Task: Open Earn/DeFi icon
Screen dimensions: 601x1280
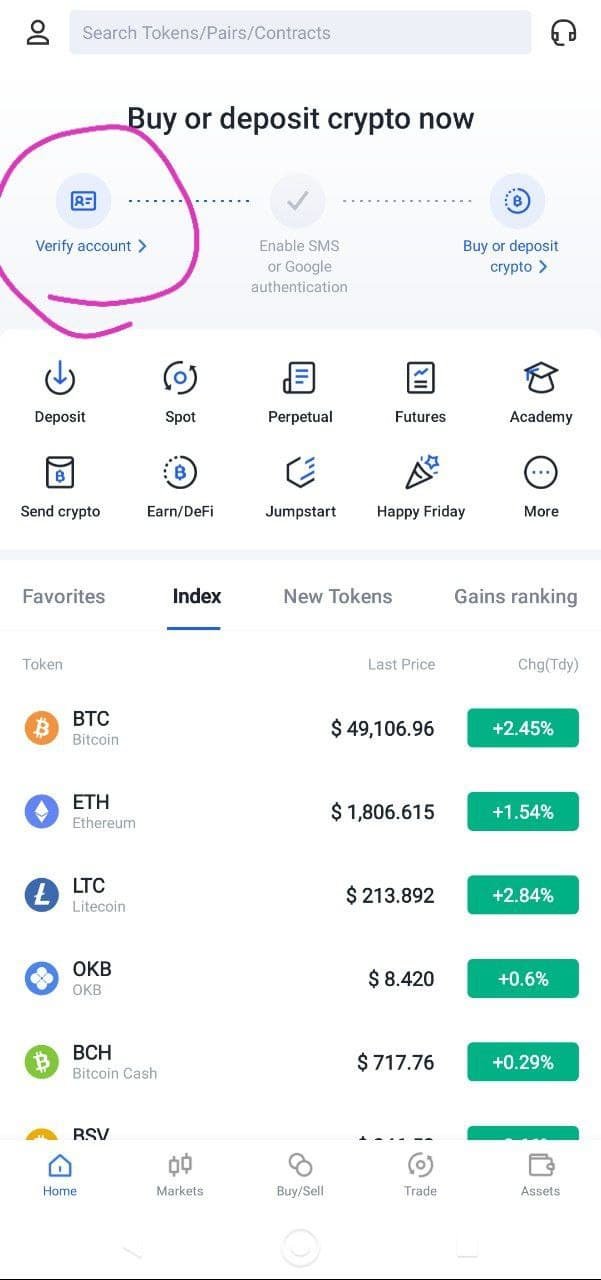Action: [180, 473]
